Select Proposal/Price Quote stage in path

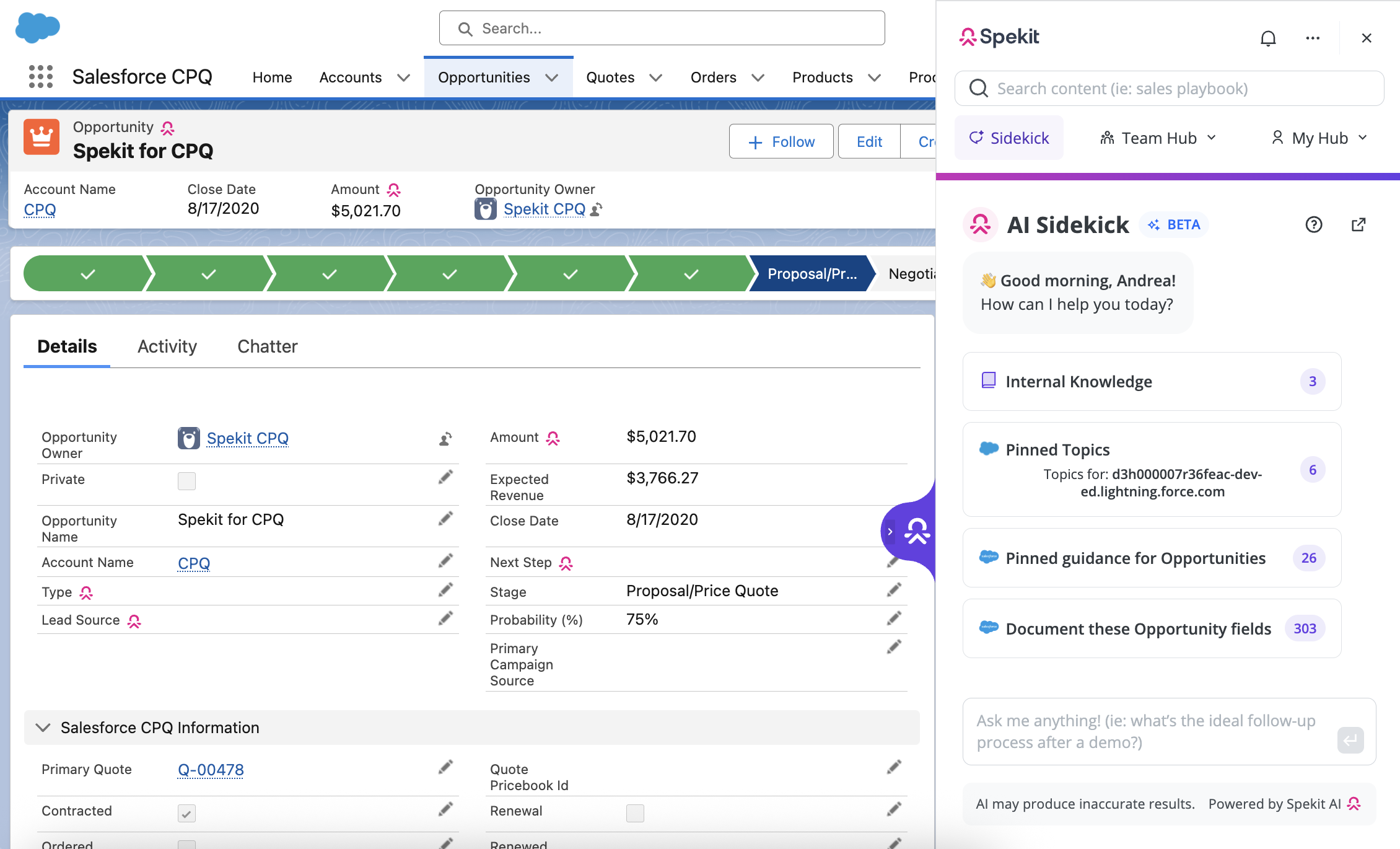click(812, 274)
